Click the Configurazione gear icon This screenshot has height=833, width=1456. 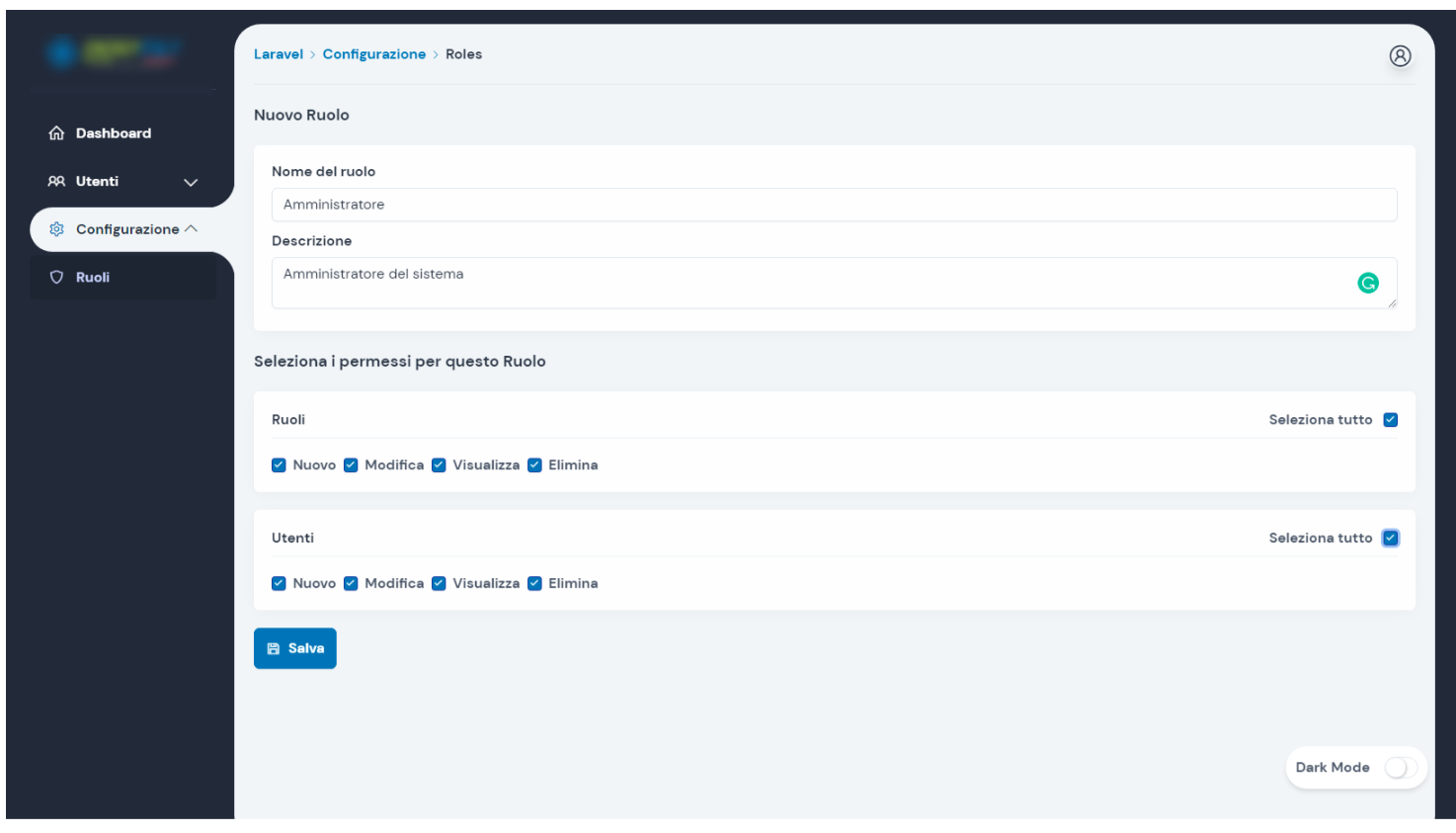tap(56, 229)
